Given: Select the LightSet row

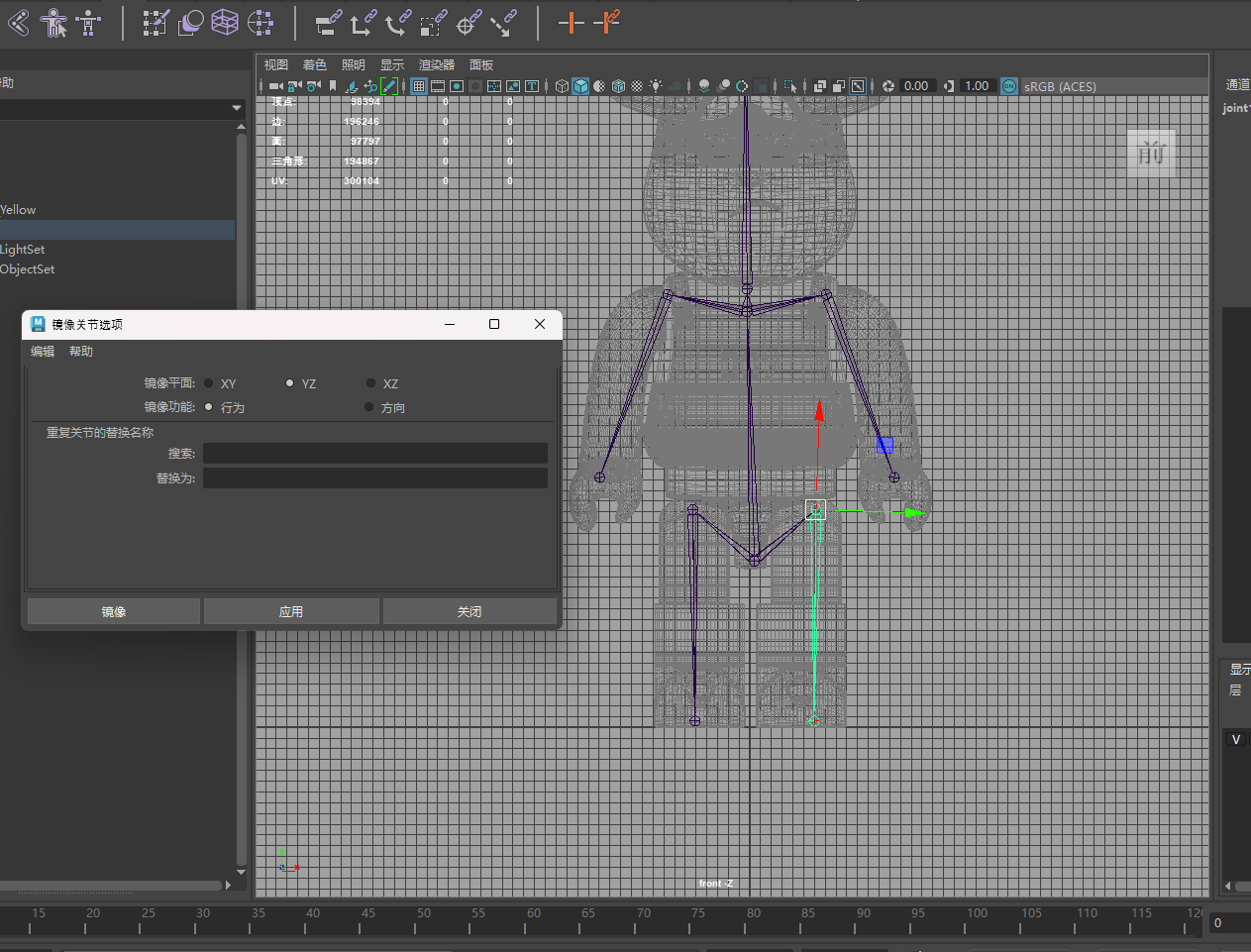Looking at the screenshot, I should [x=117, y=250].
